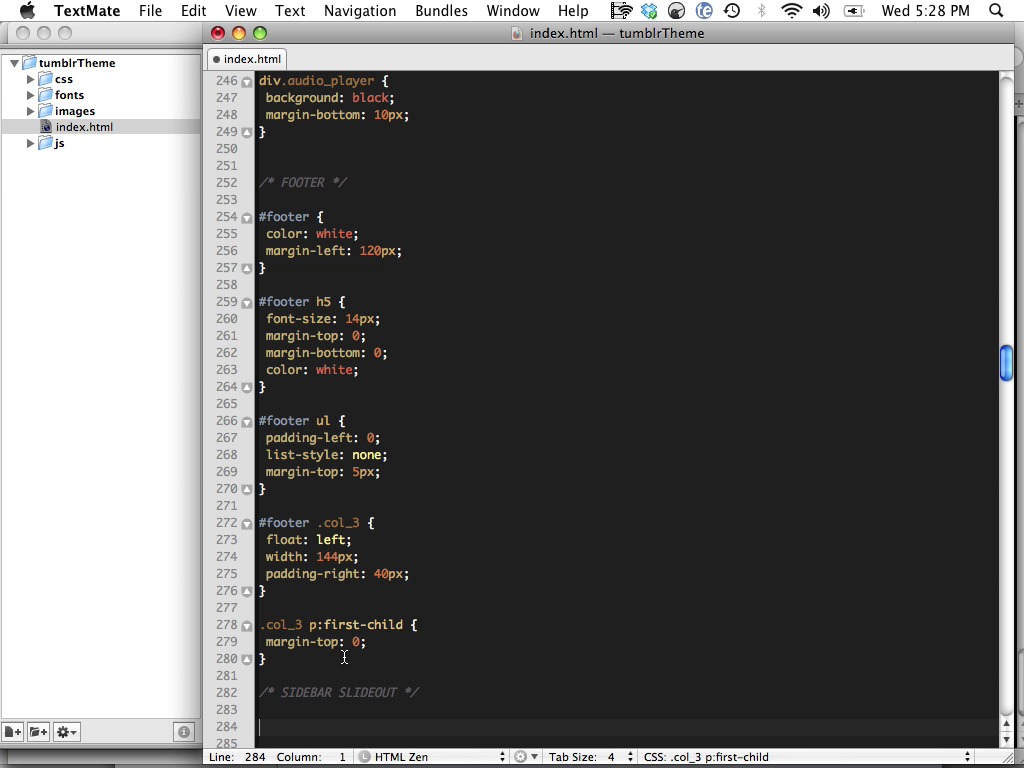Open the gear action menu in drawer
The width and height of the screenshot is (1024, 768).
click(66, 732)
